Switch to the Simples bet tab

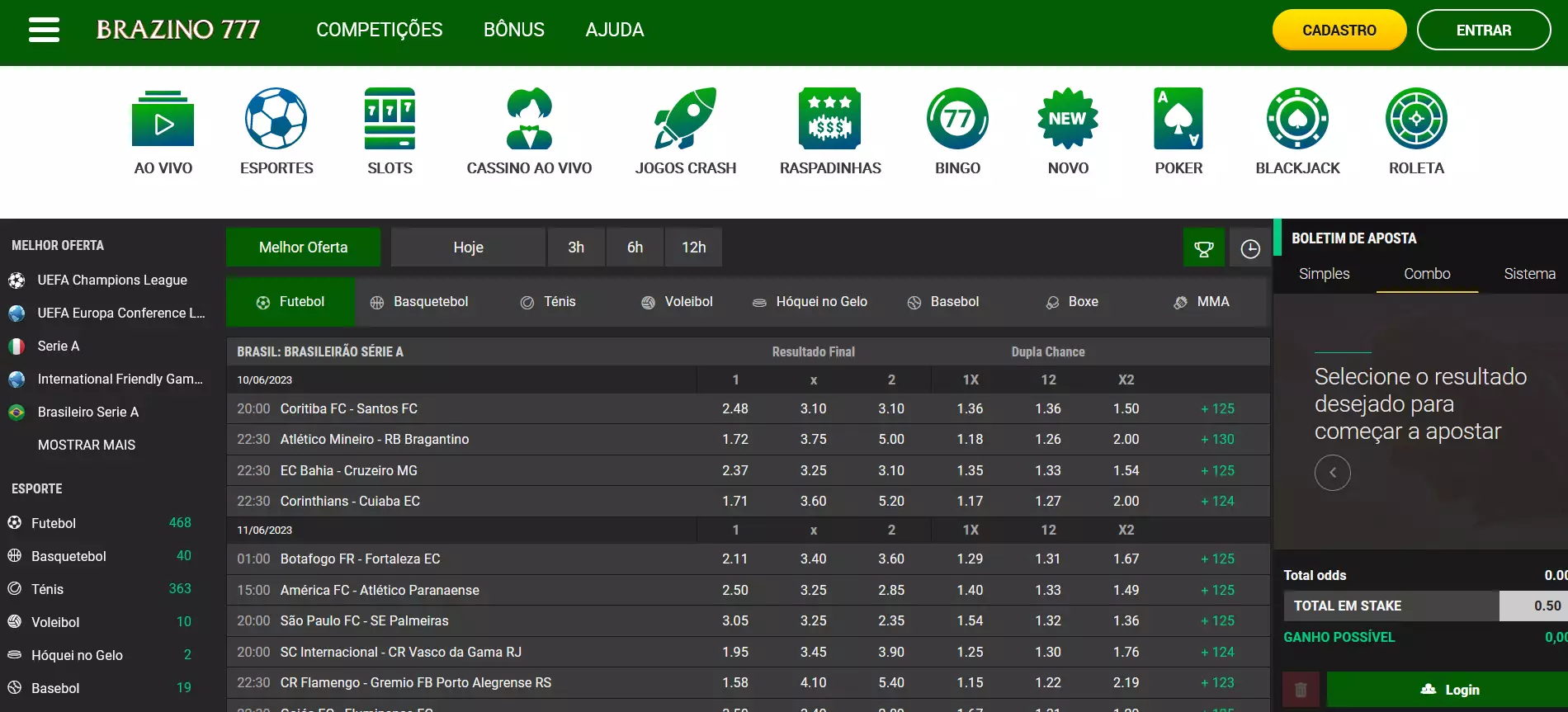pyautogui.click(x=1324, y=274)
